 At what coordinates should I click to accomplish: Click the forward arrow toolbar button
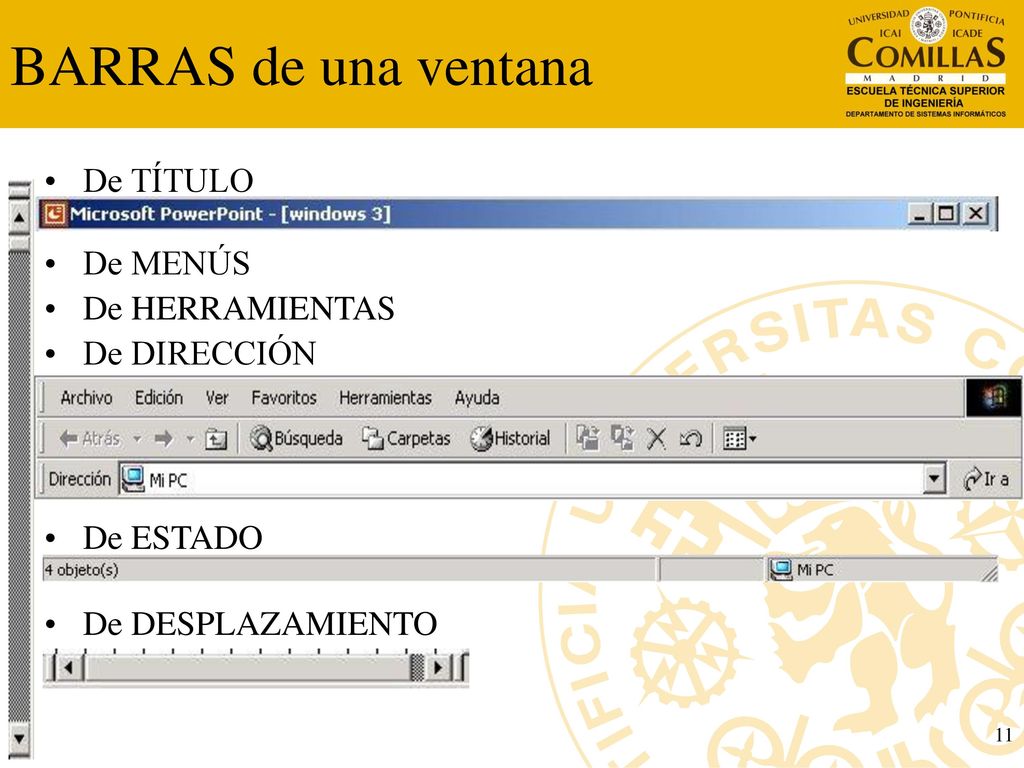[x=164, y=438]
